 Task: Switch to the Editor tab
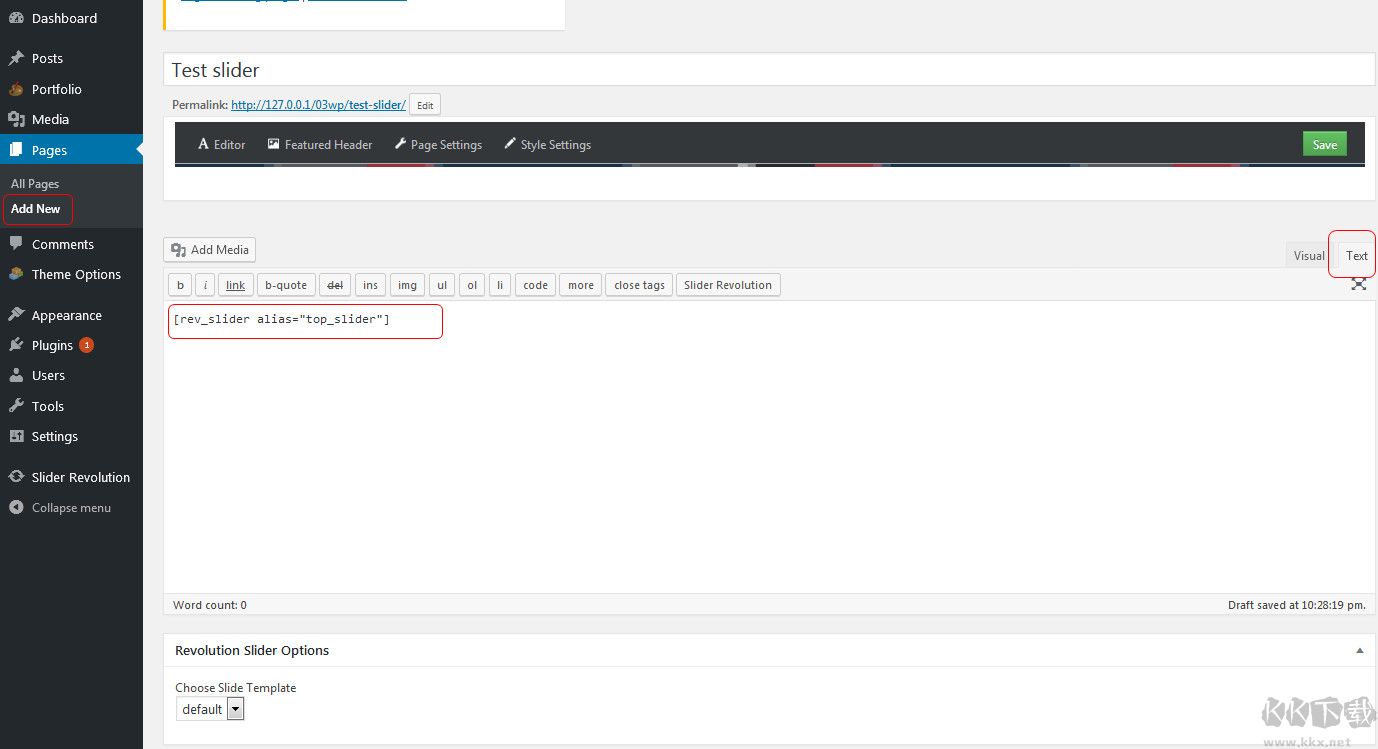click(221, 144)
